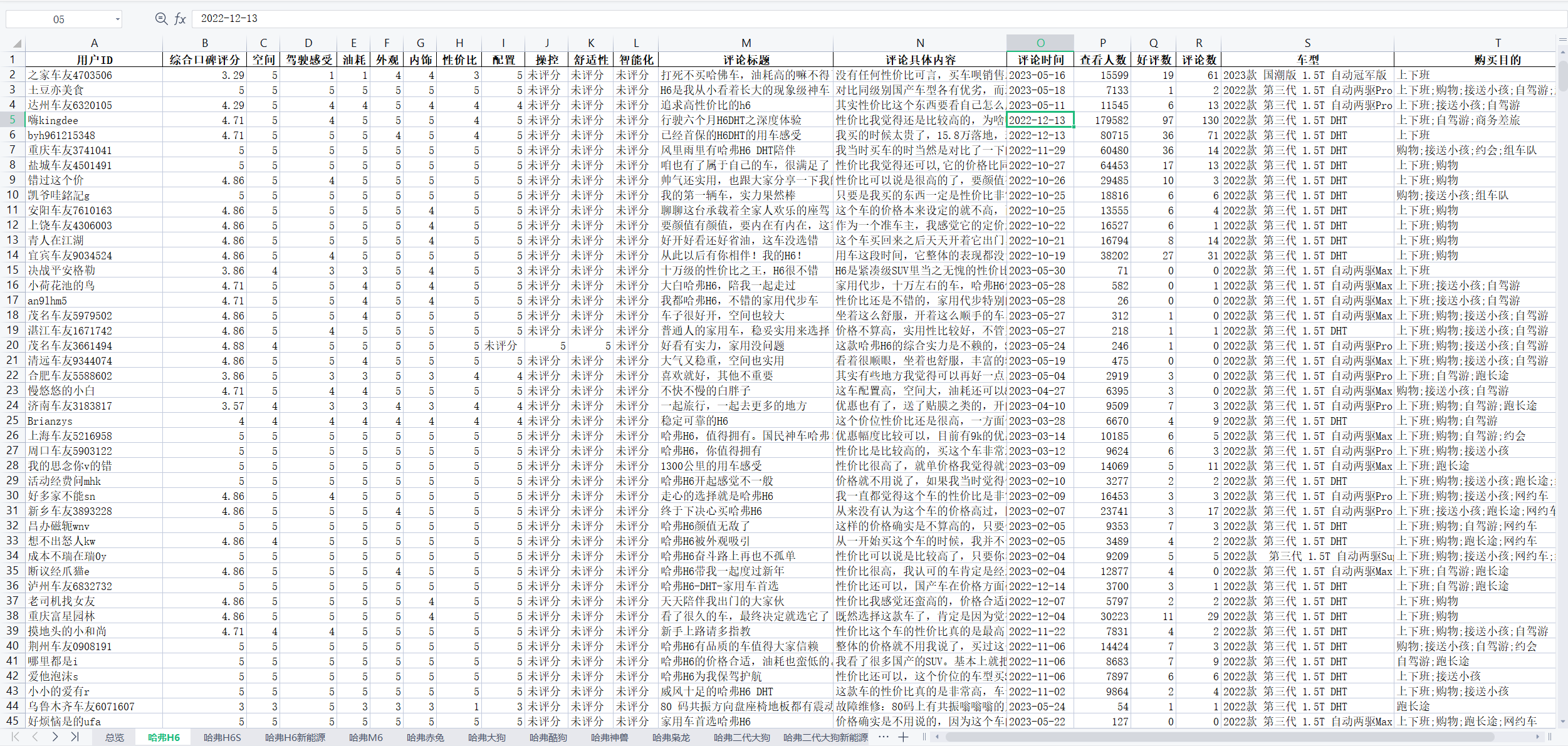
Task: Select cell with user 嗨kingdee
Action: (94, 120)
